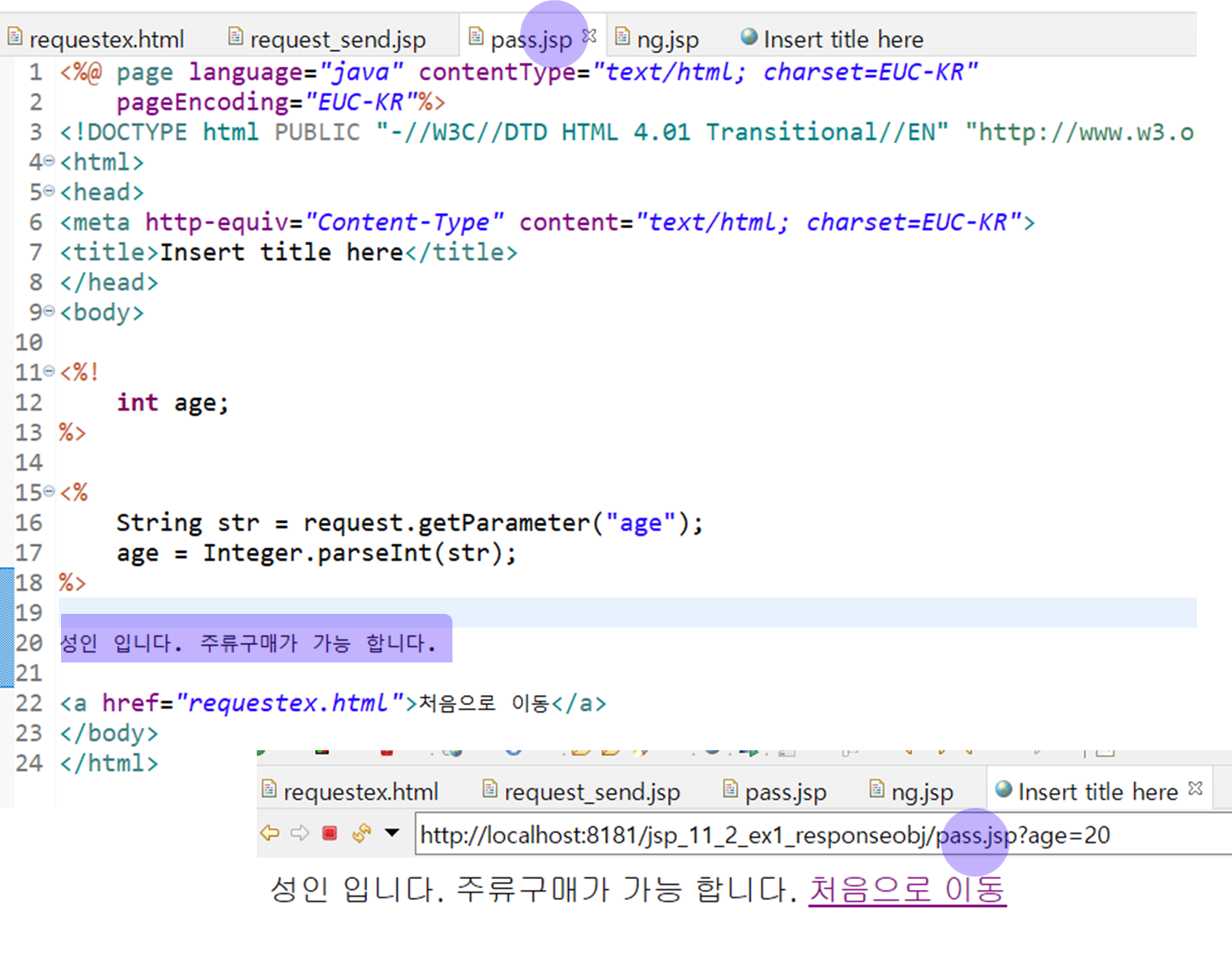Refresh the internal browser page

coord(361,833)
